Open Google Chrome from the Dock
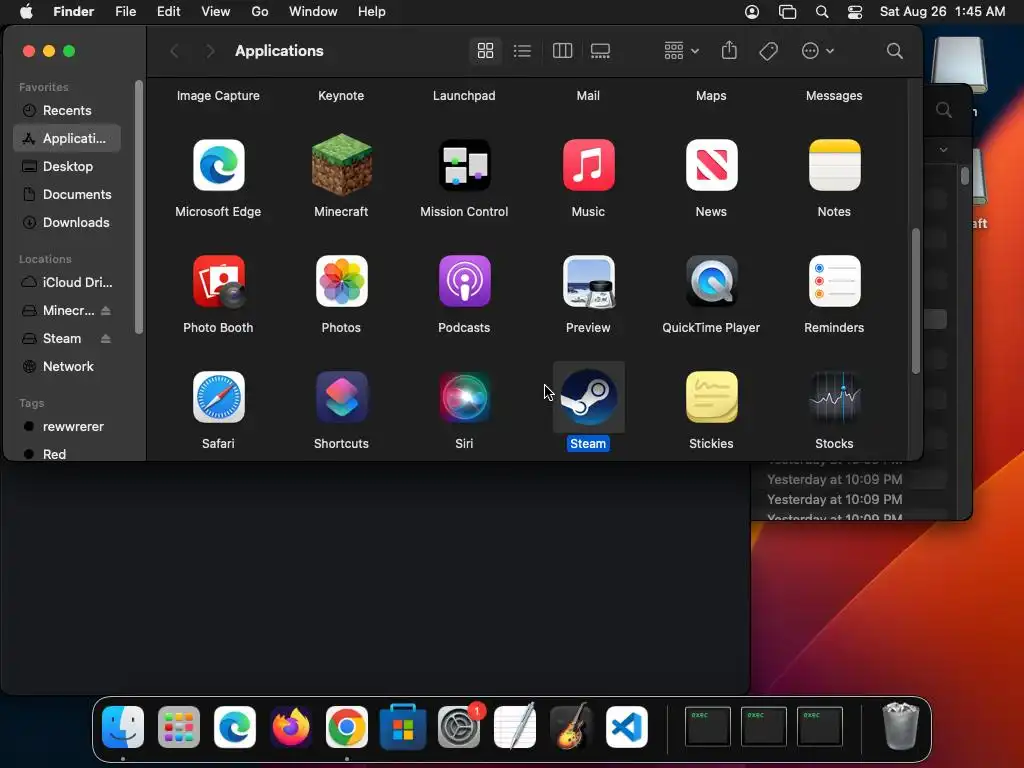The height and width of the screenshot is (768, 1024). (x=347, y=727)
